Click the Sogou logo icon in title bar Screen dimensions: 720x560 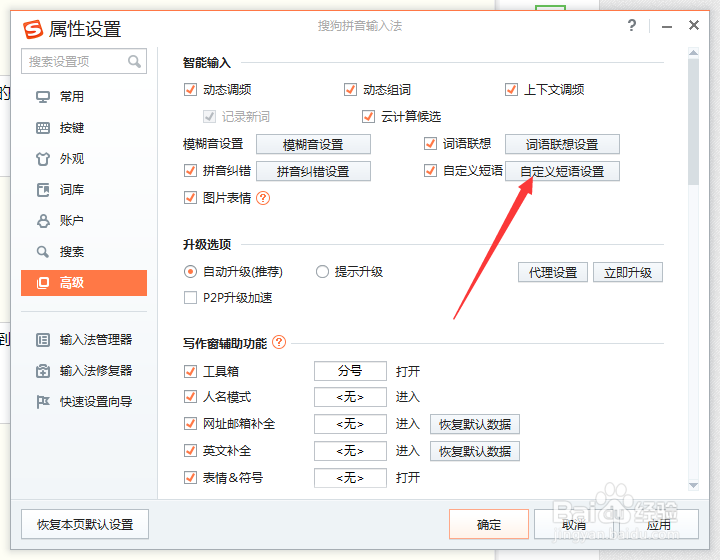click(33, 29)
